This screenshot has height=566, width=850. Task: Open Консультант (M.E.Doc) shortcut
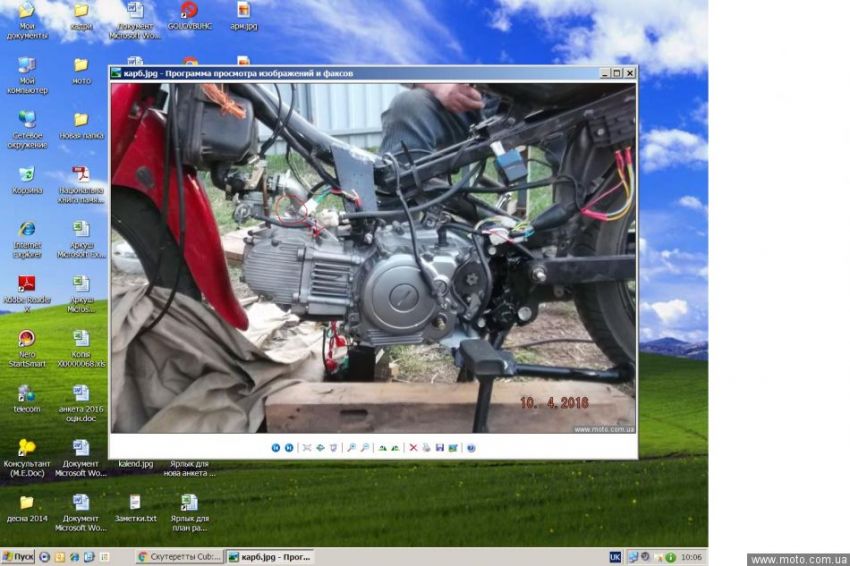[27, 459]
